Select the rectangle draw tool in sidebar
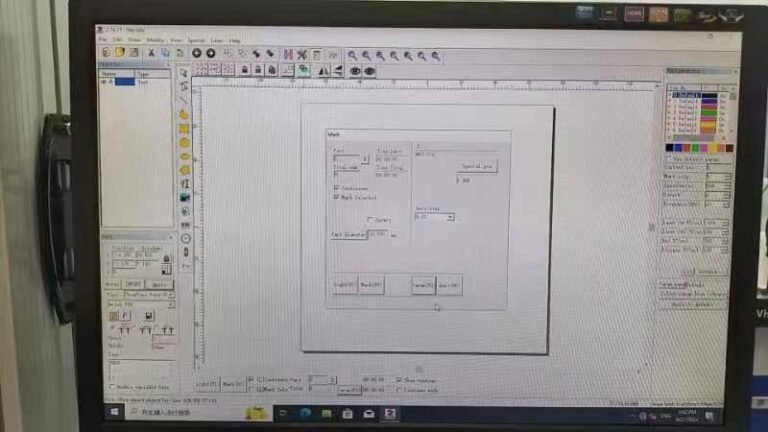 184,129
